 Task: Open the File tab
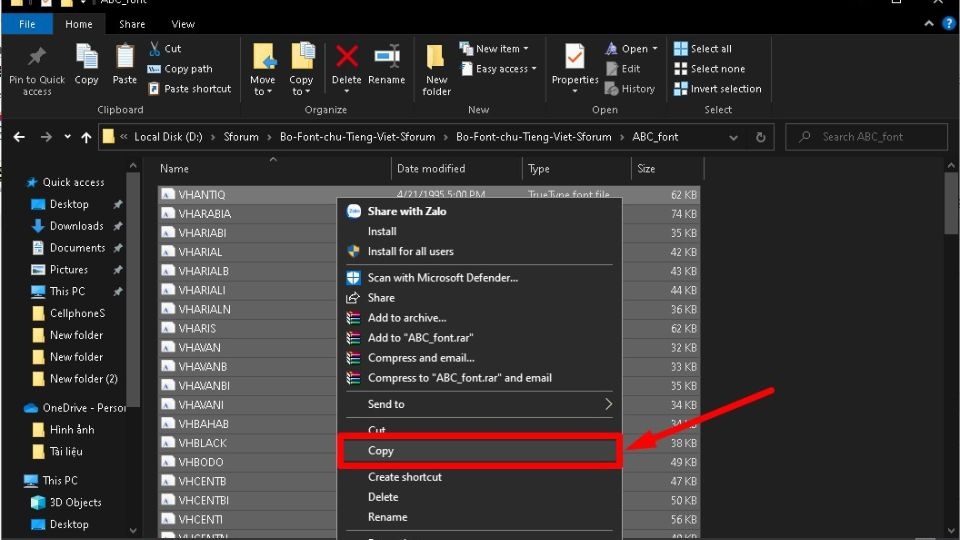(x=27, y=24)
